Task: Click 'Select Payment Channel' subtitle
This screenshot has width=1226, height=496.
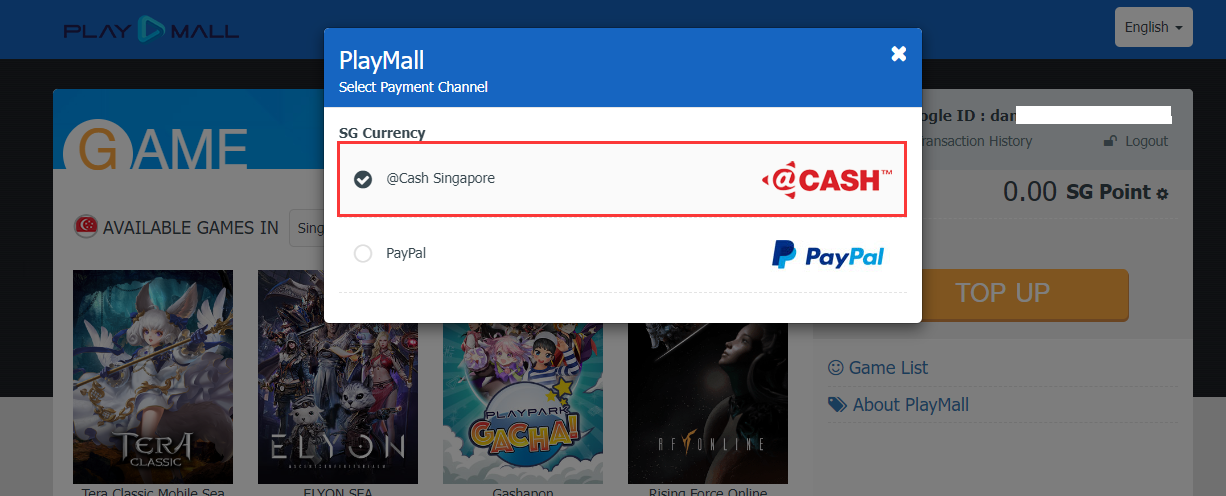Action: pyautogui.click(x=413, y=87)
